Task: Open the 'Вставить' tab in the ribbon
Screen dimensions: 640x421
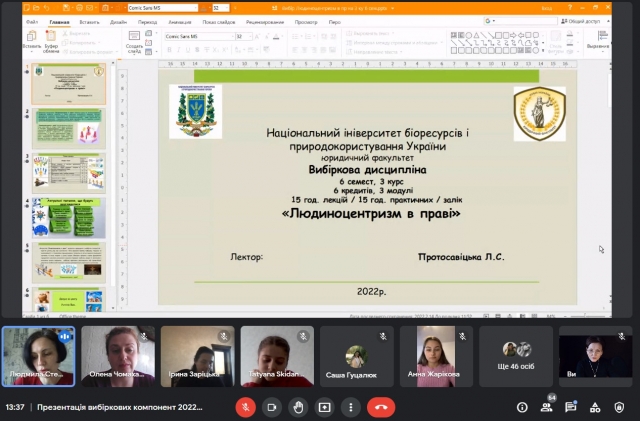Action: point(90,20)
